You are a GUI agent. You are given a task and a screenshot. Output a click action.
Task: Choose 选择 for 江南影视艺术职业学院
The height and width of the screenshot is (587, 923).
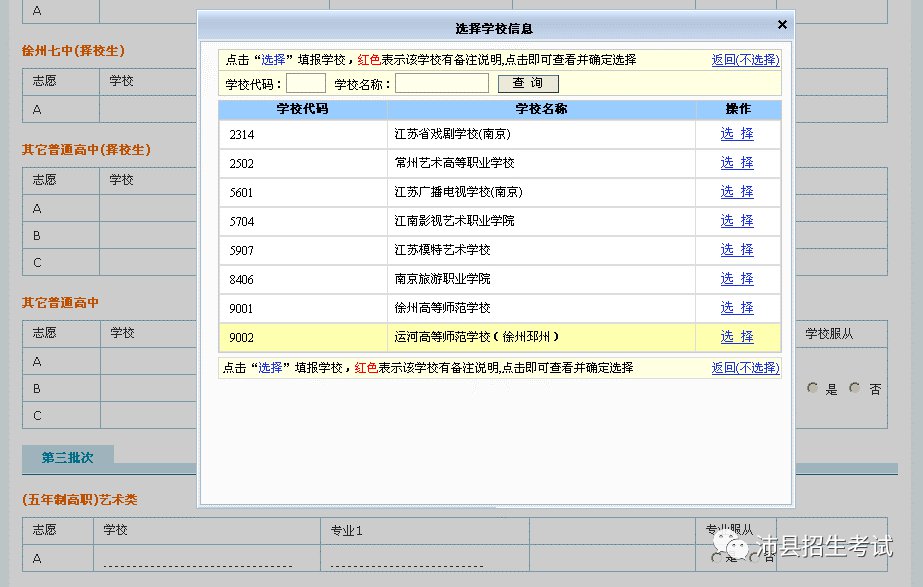coord(737,221)
